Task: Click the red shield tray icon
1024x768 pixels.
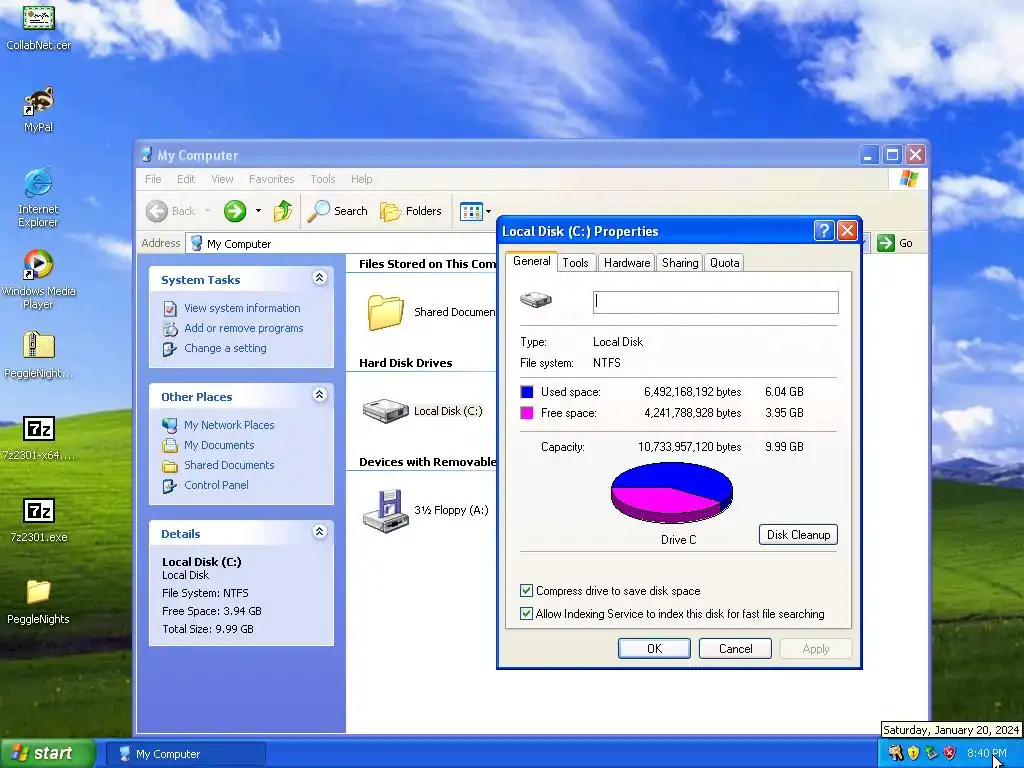Action: [x=950, y=753]
